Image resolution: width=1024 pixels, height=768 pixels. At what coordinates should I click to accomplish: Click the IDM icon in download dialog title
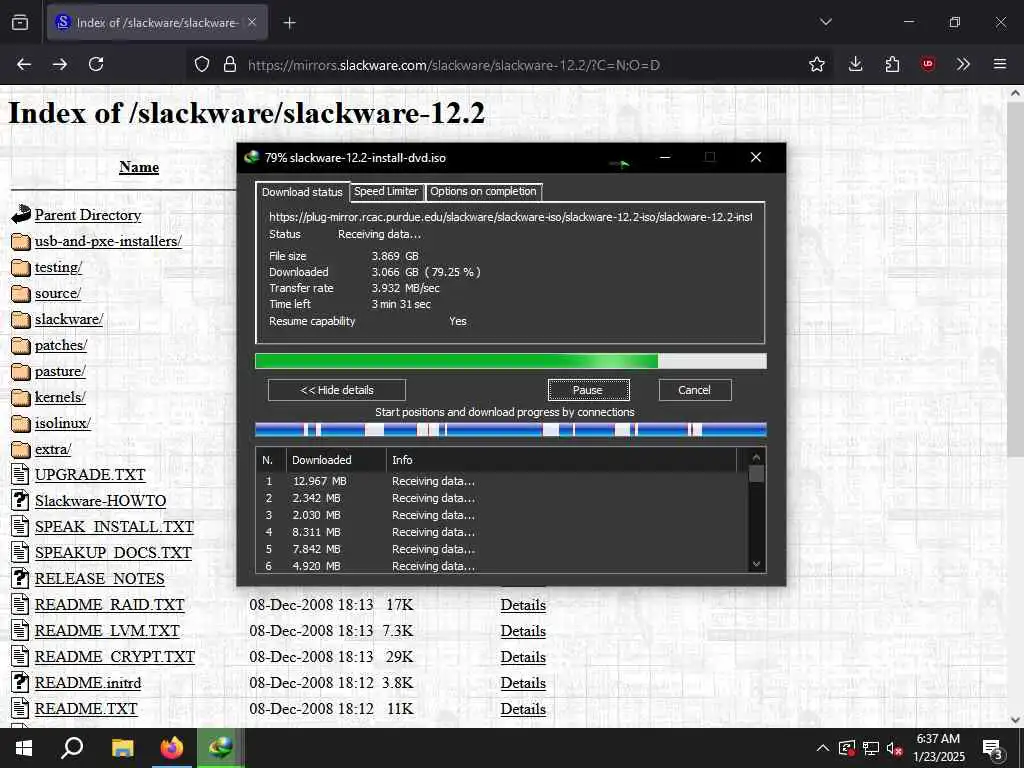pos(251,157)
